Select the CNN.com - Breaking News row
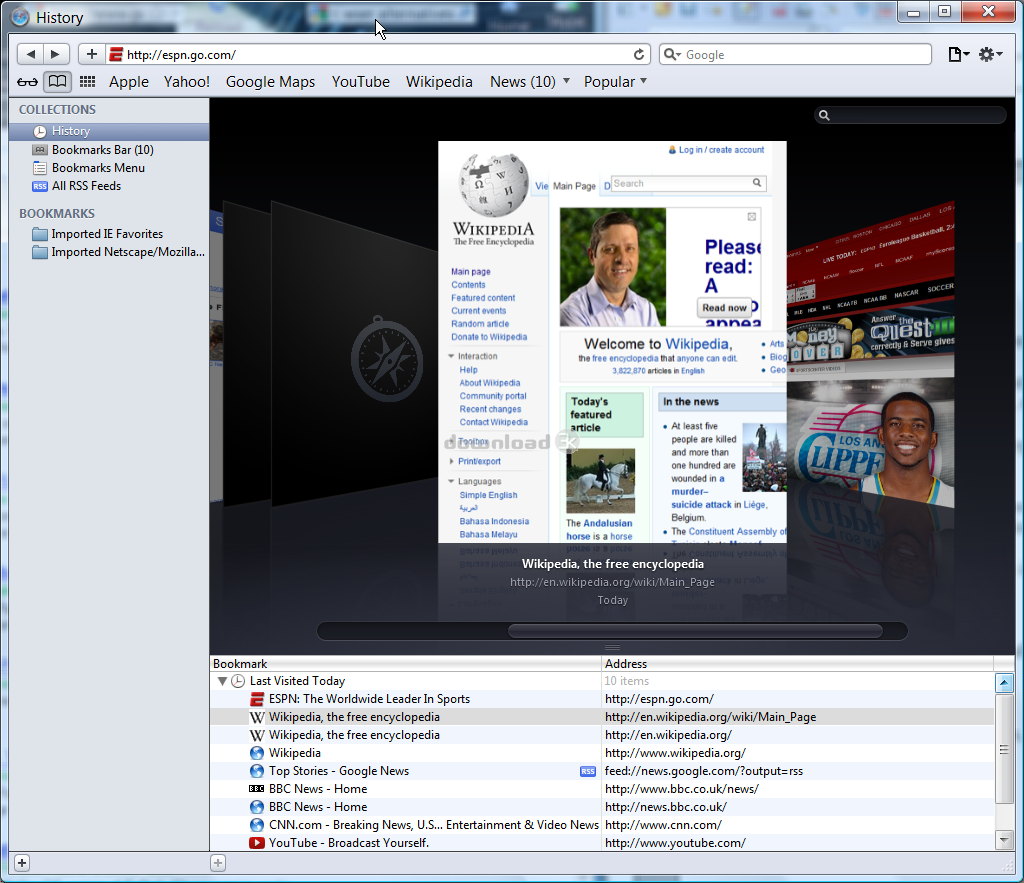1024x883 pixels. coord(601,825)
